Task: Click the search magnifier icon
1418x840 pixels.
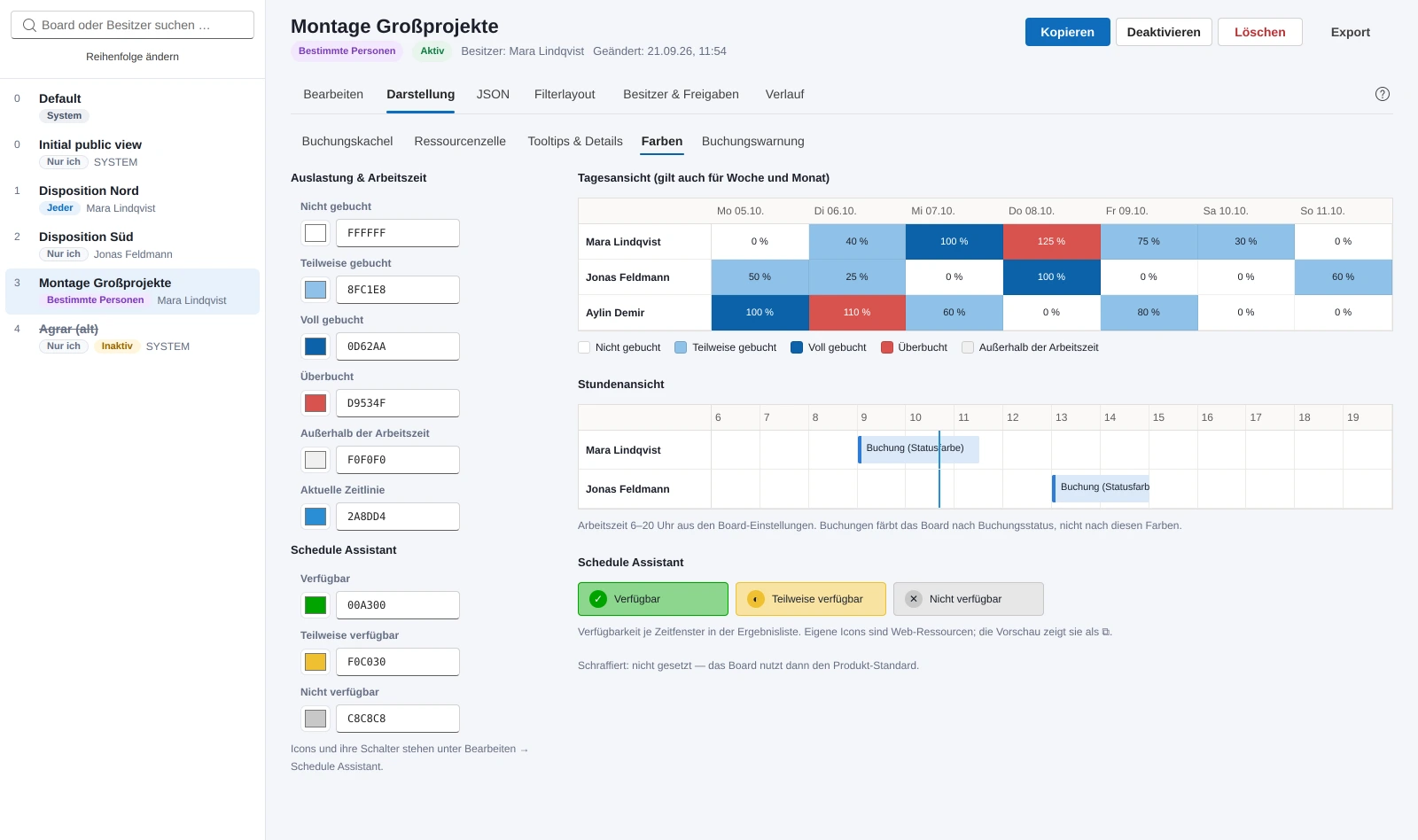Action: tap(29, 25)
